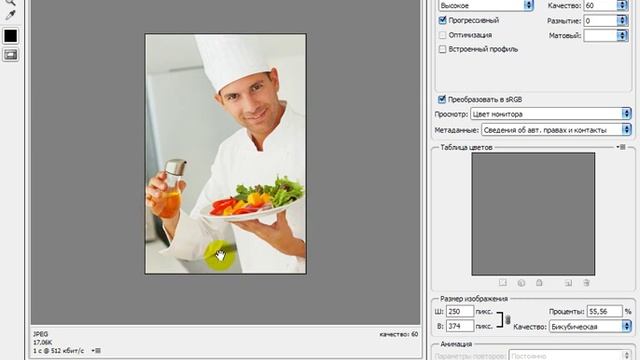Click the add new color icon
This screenshot has height=360, width=640.
click(568, 283)
